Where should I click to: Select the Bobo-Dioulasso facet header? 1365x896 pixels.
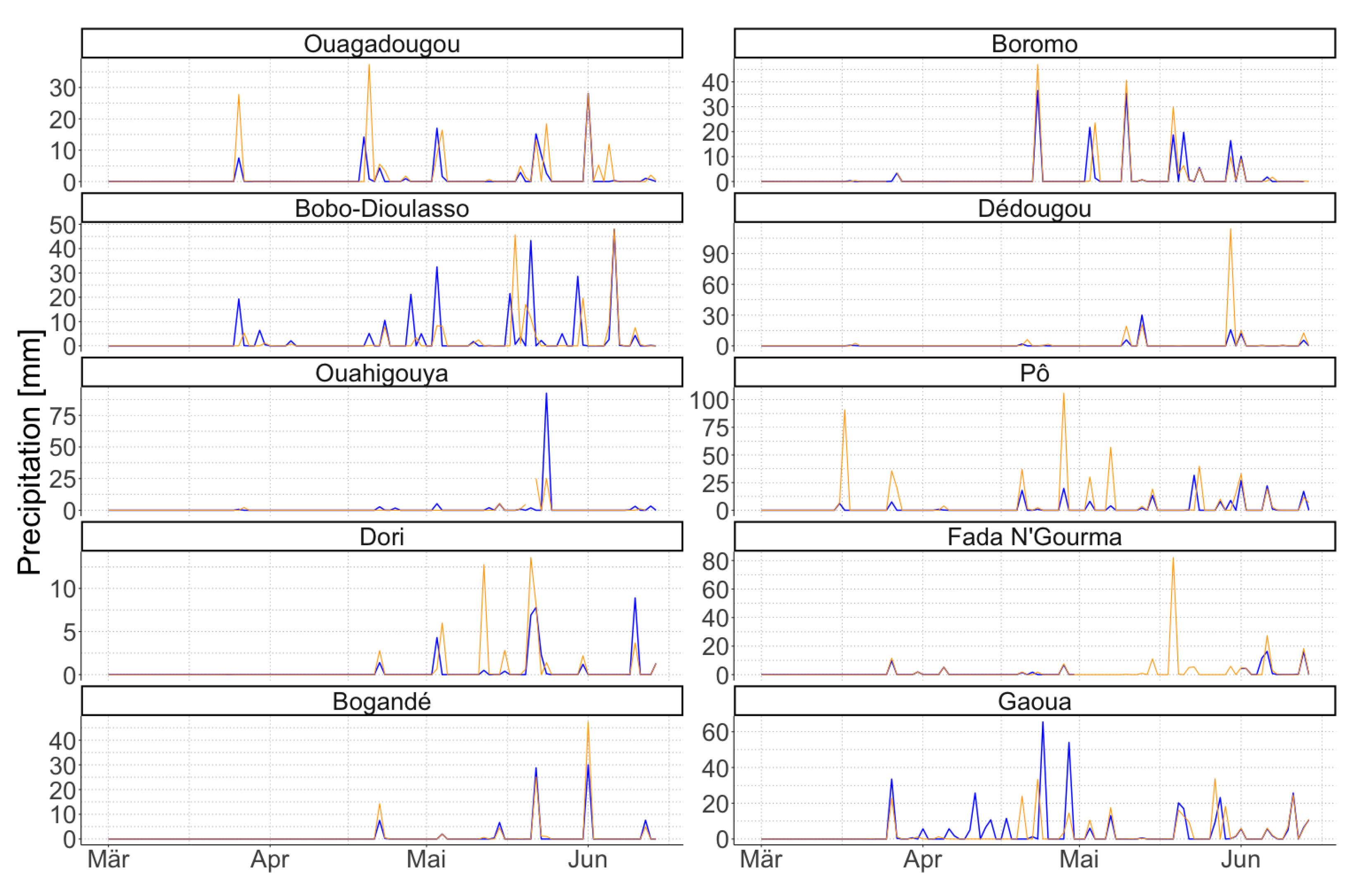click(x=381, y=208)
